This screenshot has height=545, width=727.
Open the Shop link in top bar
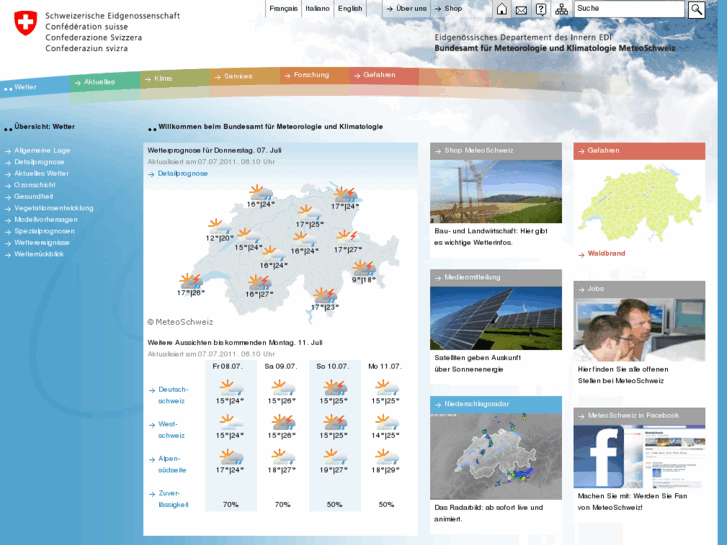pos(448,8)
